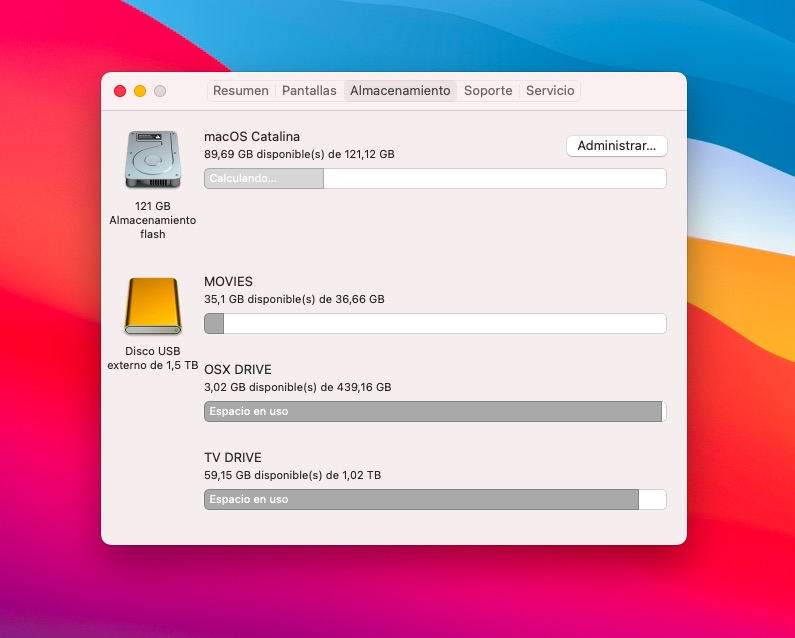This screenshot has height=638, width=795.
Task: Click the internal flash drive icon
Action: click(x=152, y=160)
